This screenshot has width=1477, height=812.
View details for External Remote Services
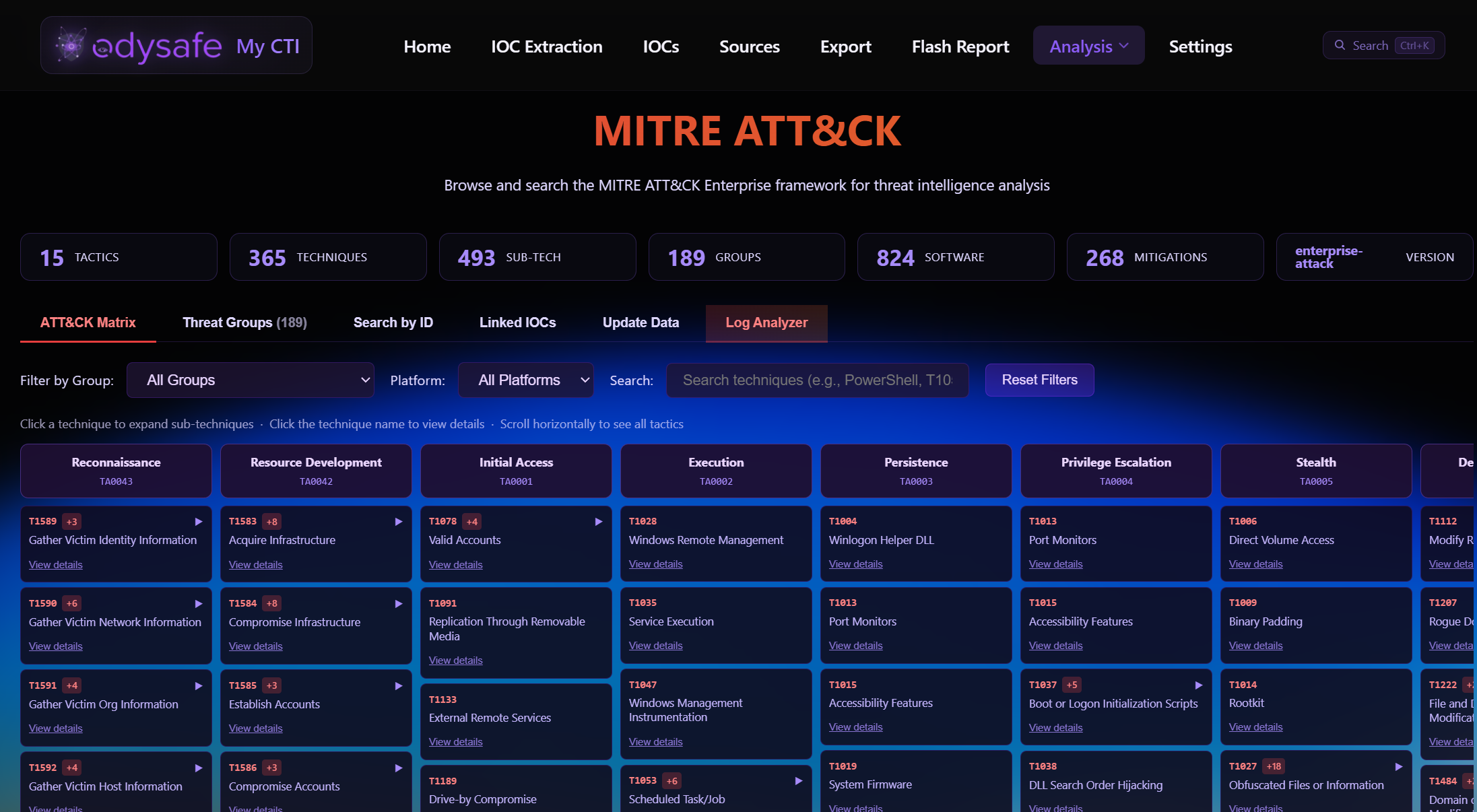click(x=455, y=741)
